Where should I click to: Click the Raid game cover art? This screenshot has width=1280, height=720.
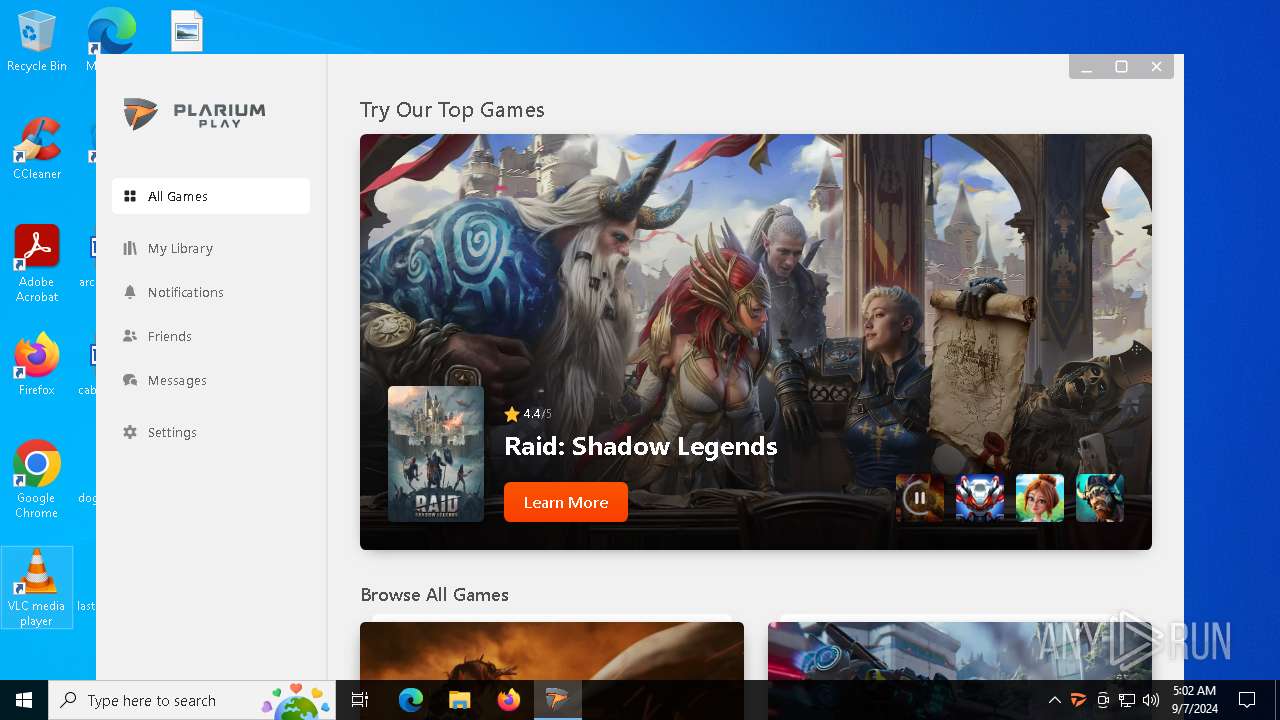(x=436, y=454)
